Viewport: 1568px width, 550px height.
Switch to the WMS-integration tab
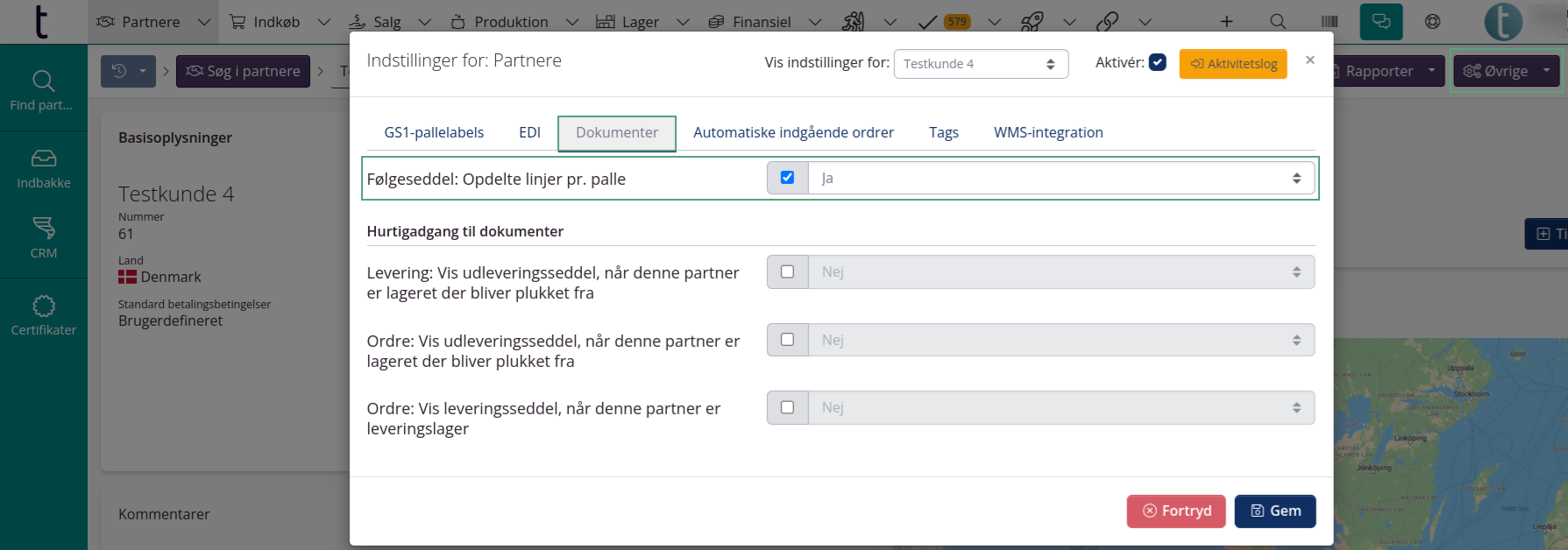point(1047,133)
